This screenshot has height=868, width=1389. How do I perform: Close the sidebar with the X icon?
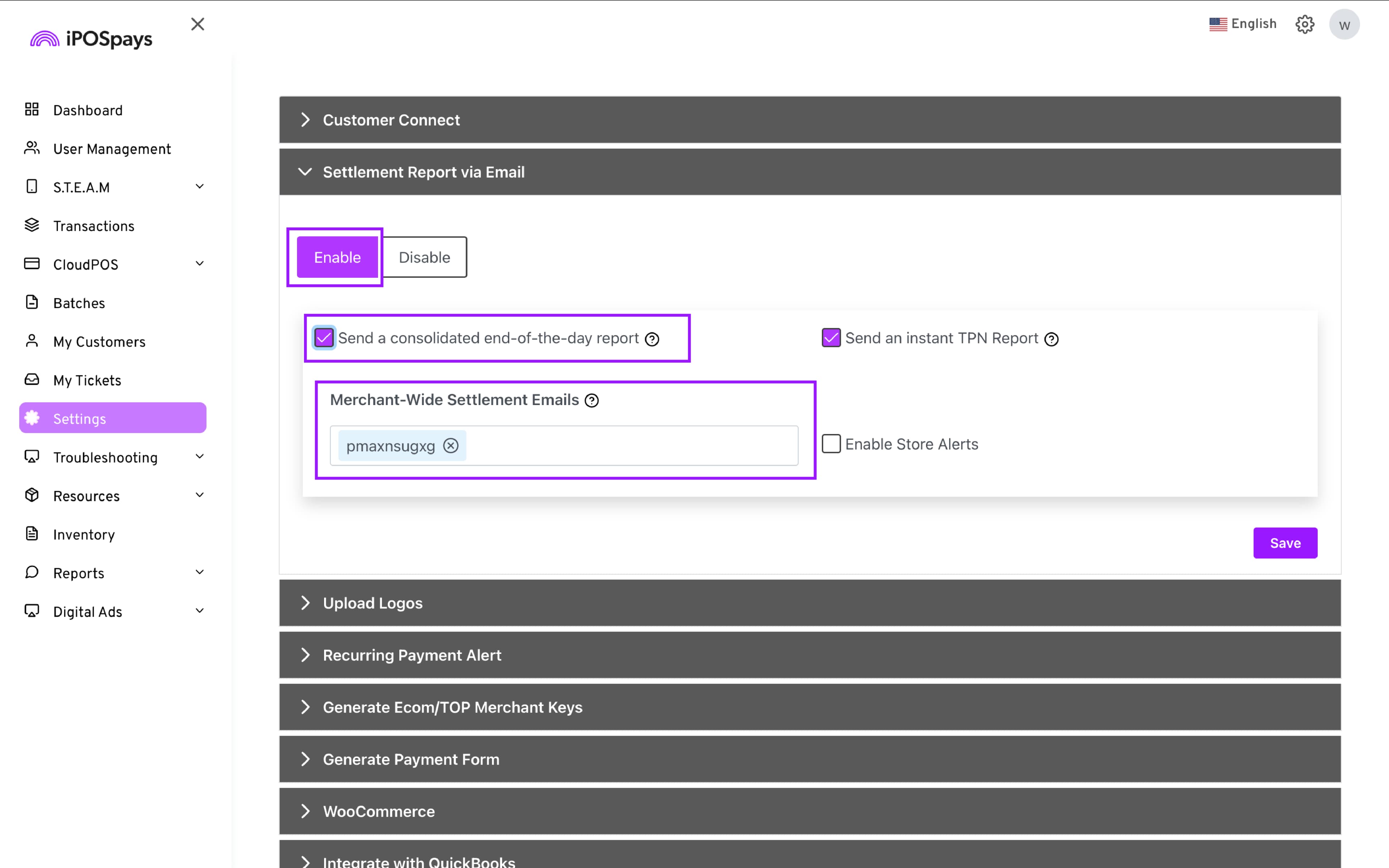(197, 24)
